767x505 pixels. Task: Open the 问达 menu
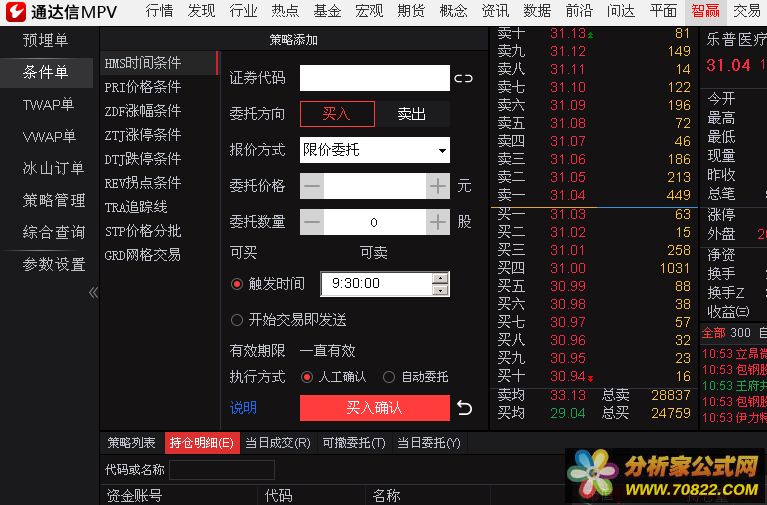621,11
